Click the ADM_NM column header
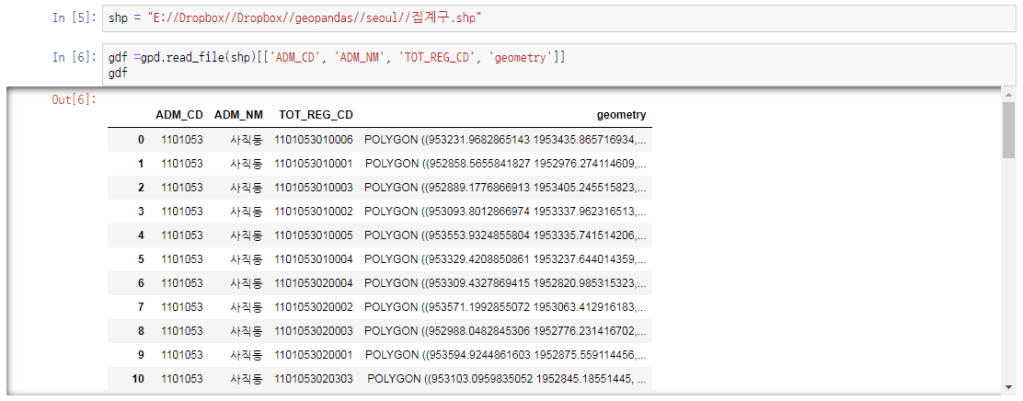This screenshot has width=1023, height=401. coord(238,115)
